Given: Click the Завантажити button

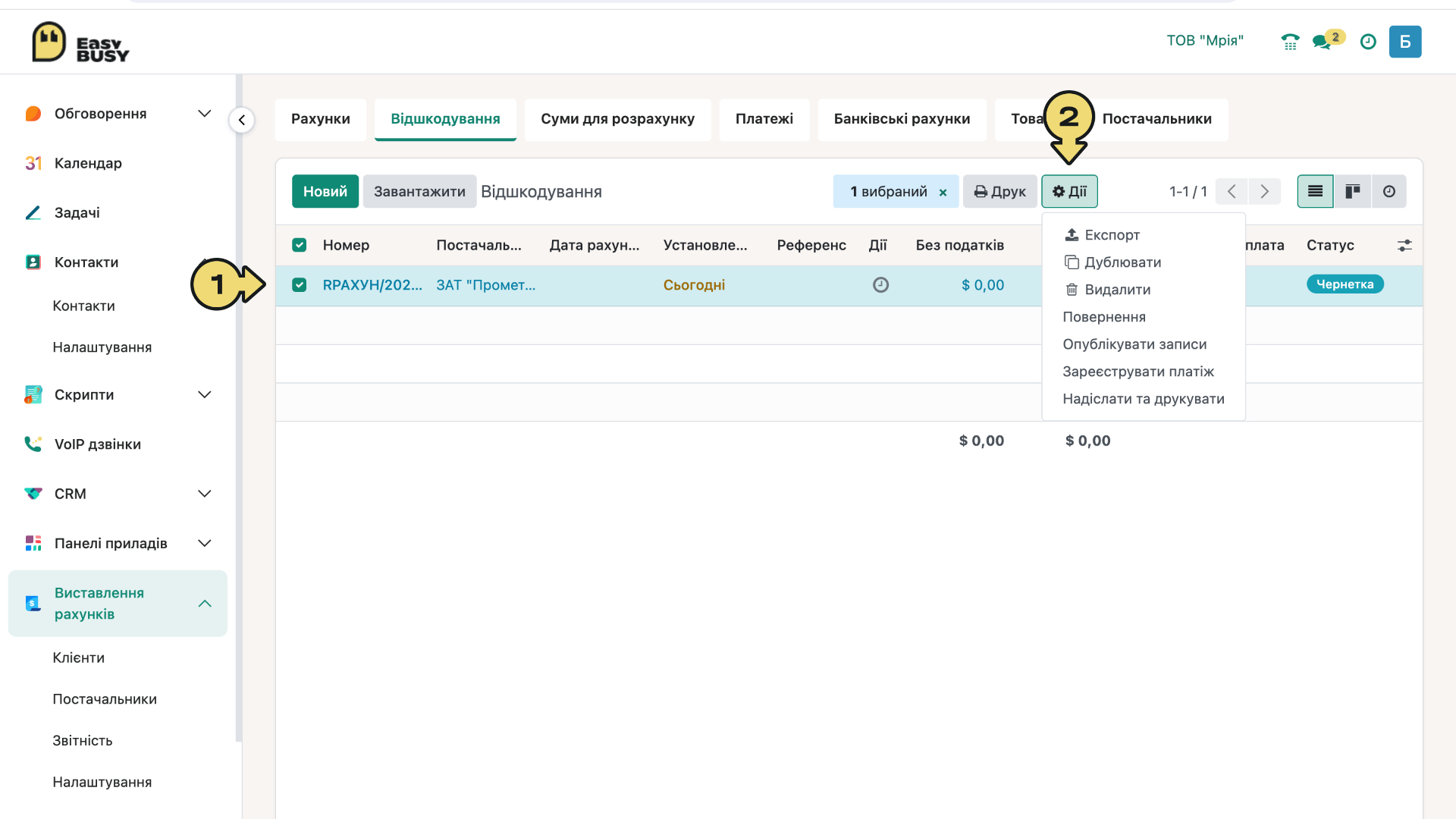Looking at the screenshot, I should click(419, 191).
